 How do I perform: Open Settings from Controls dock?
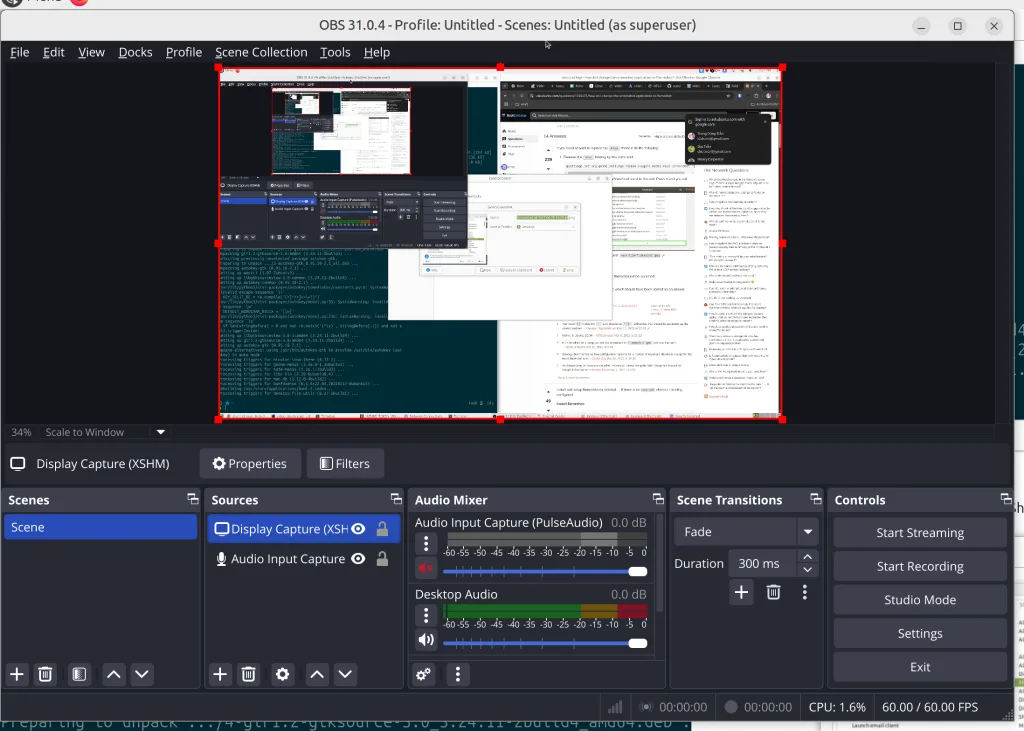click(920, 634)
